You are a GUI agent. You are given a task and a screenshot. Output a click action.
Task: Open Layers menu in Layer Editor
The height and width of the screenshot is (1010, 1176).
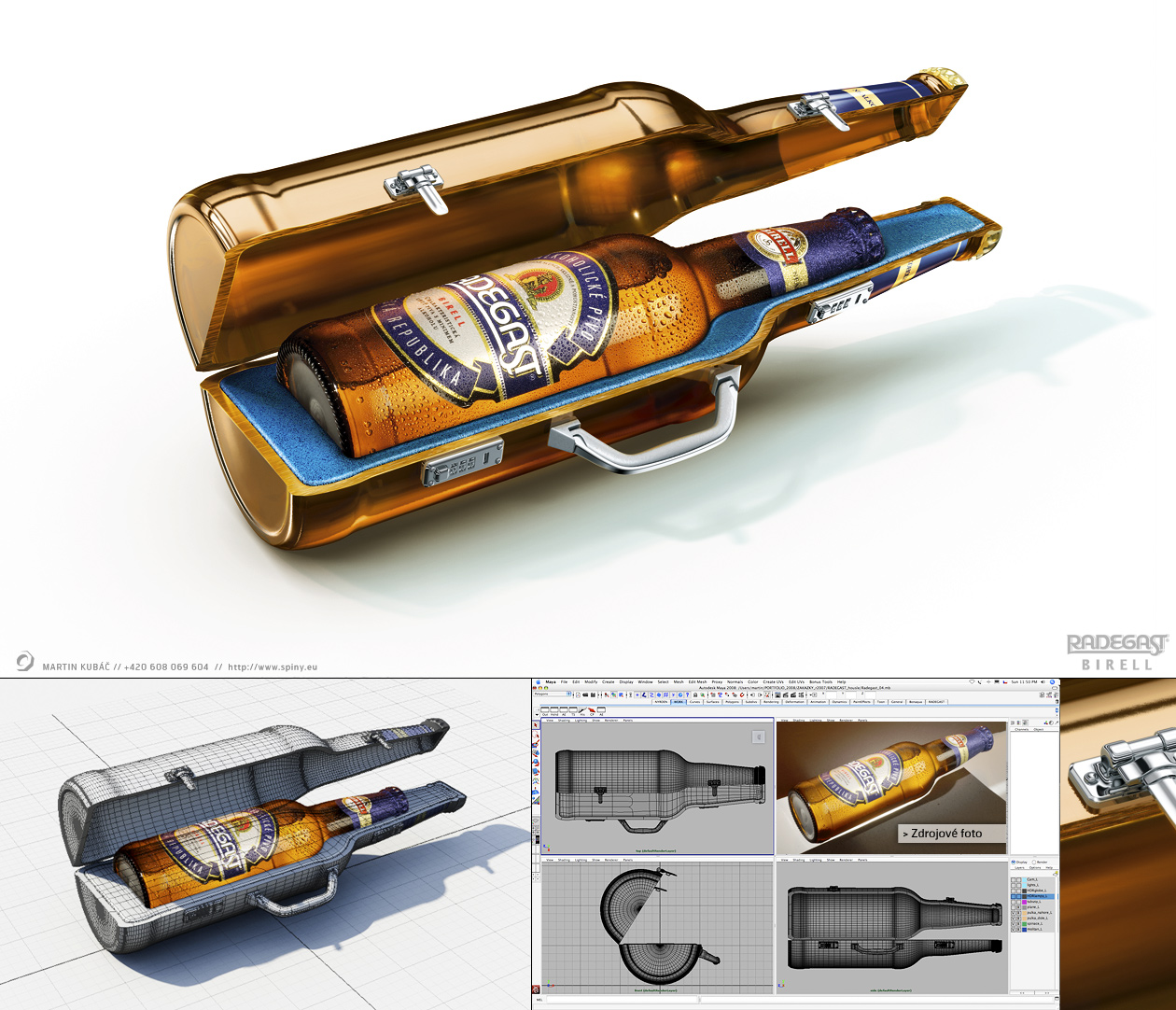pos(1019,867)
